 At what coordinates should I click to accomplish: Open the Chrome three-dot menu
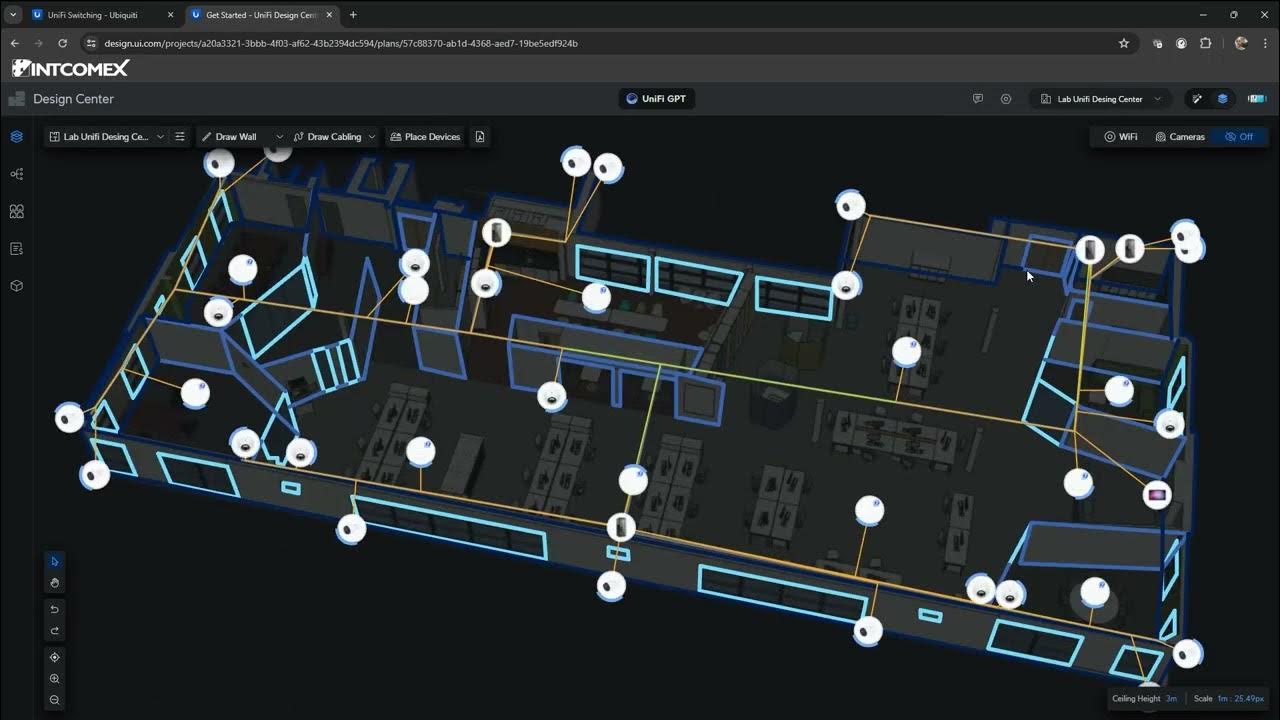point(1265,43)
